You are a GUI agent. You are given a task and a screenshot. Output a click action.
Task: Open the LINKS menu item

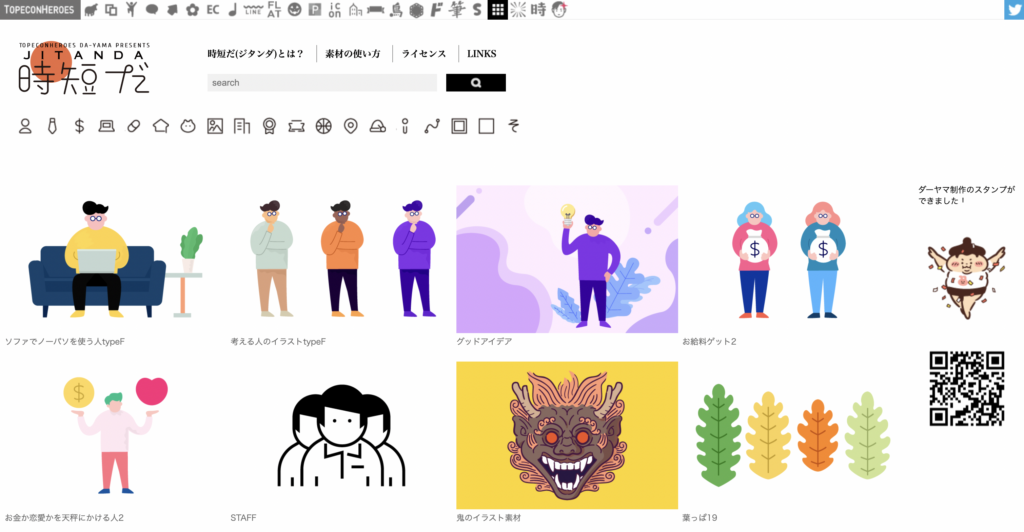click(480, 54)
